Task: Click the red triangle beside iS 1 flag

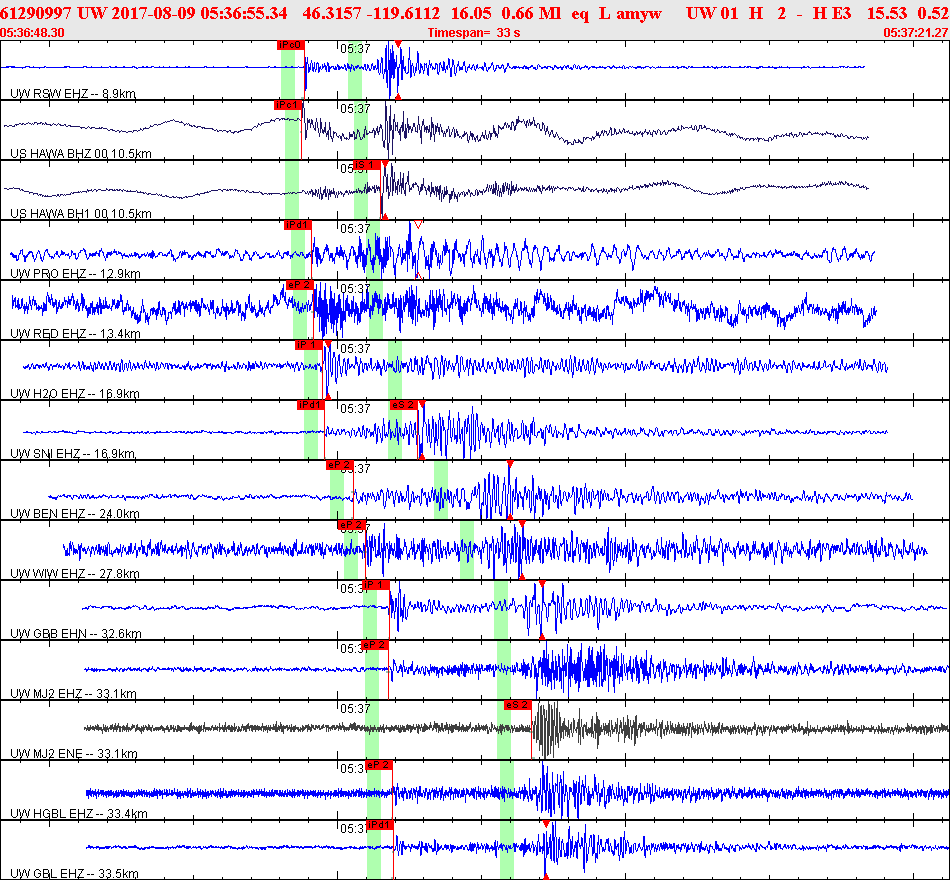Action: [x=385, y=164]
